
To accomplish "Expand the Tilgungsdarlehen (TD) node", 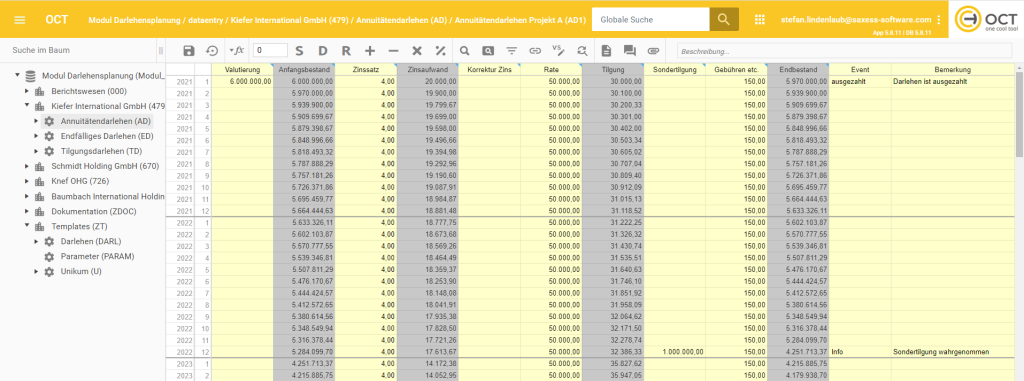I will point(37,151).
